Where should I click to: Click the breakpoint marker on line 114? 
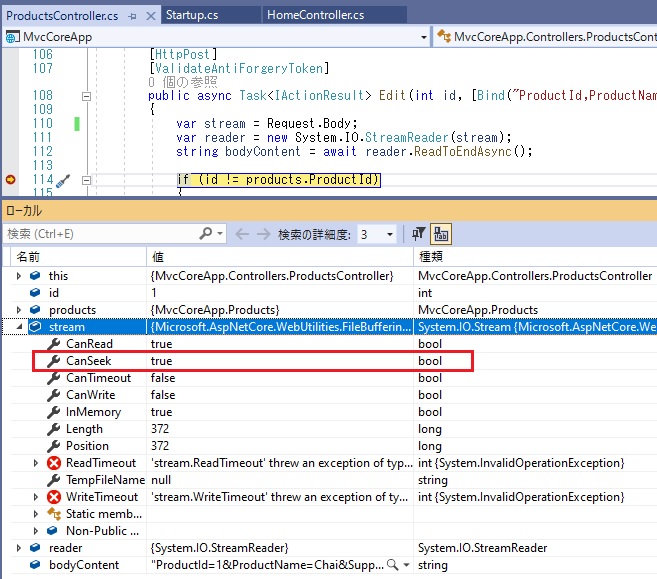(11, 180)
